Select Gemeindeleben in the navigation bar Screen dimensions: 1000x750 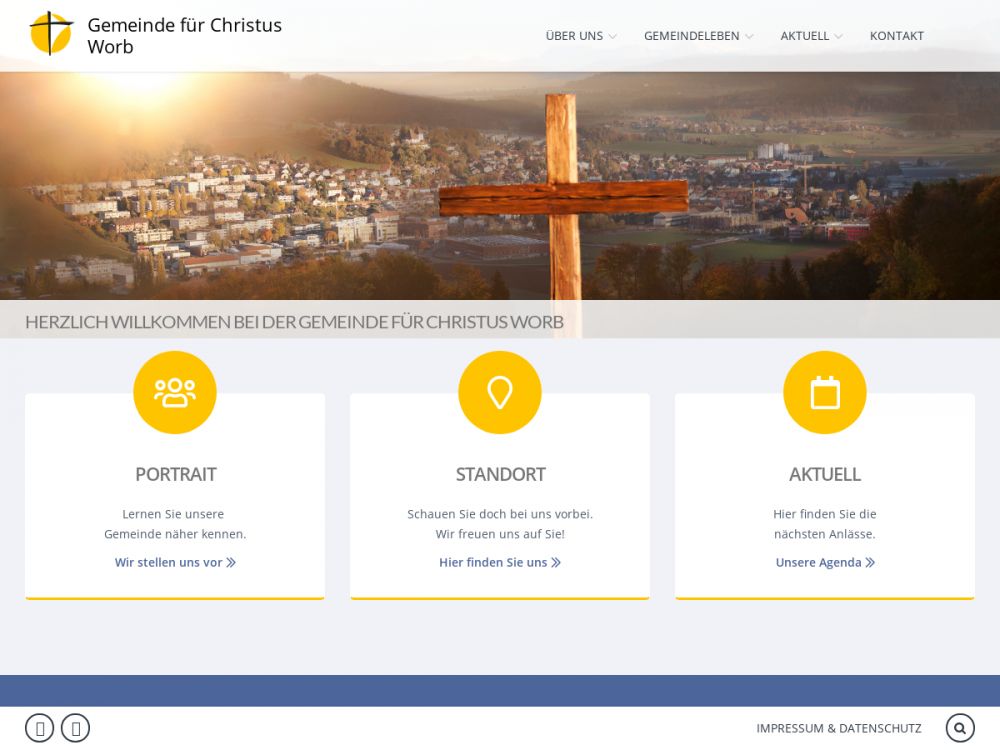[691, 36]
